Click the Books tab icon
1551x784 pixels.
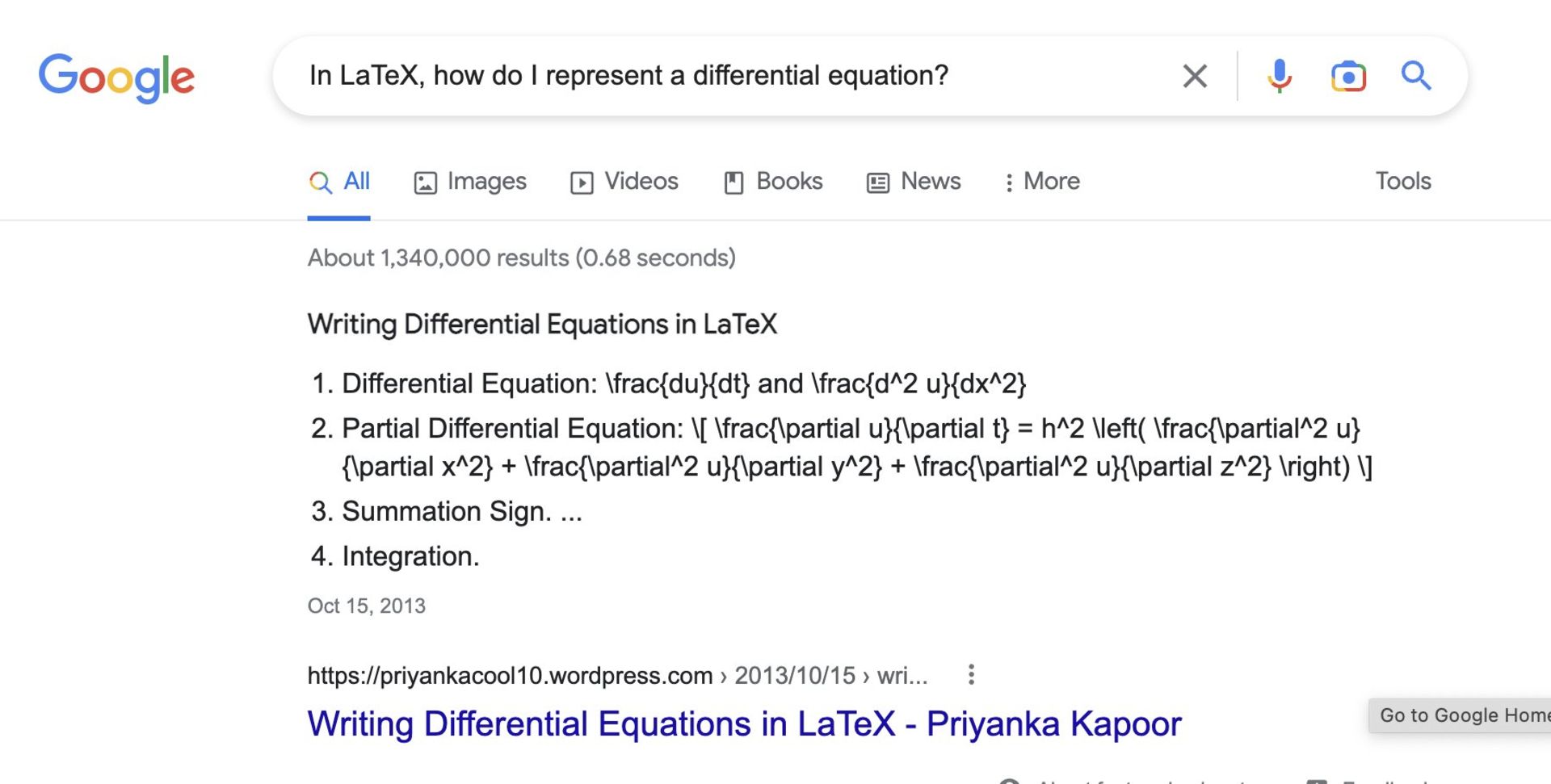tap(733, 182)
